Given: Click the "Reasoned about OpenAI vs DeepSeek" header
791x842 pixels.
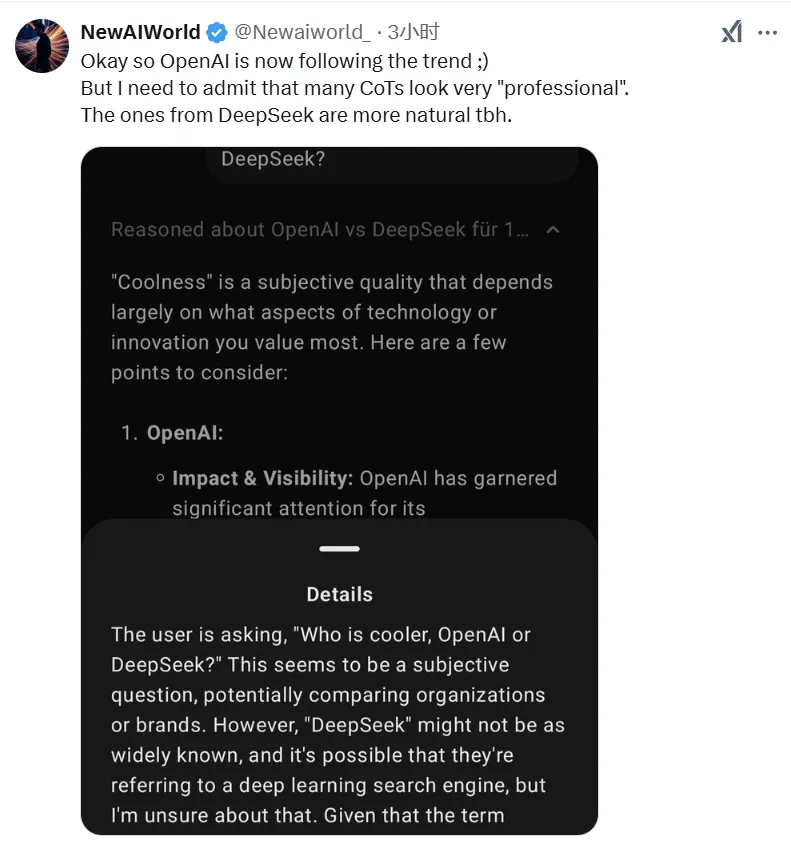Looking at the screenshot, I should point(319,230).
